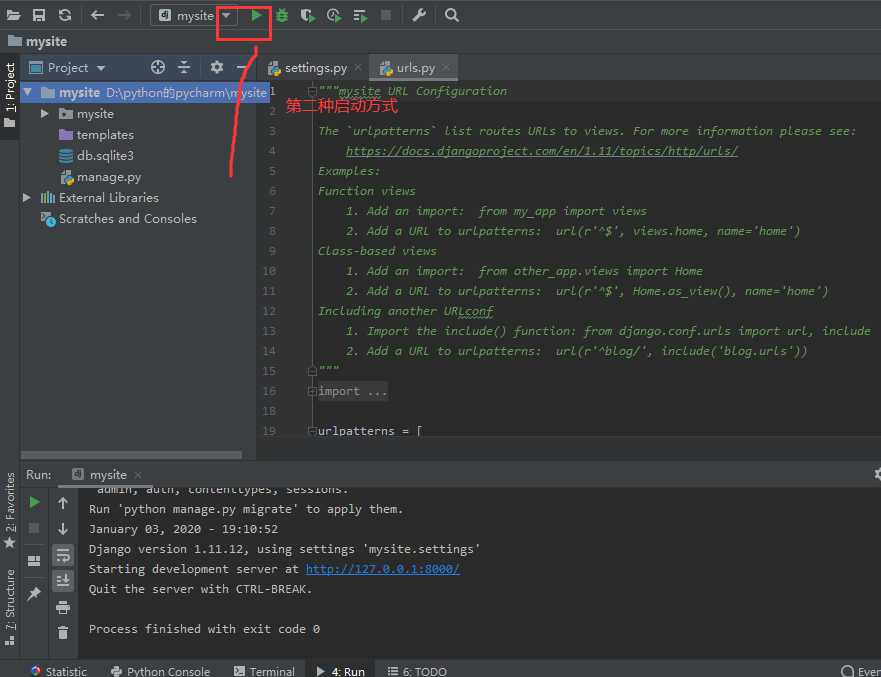The image size is (881, 677).
Task: Close the urls.py tab
Action: (446, 67)
